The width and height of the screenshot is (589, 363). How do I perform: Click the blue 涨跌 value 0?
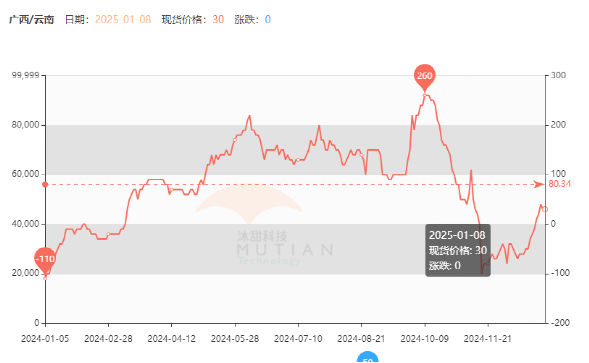(267, 20)
